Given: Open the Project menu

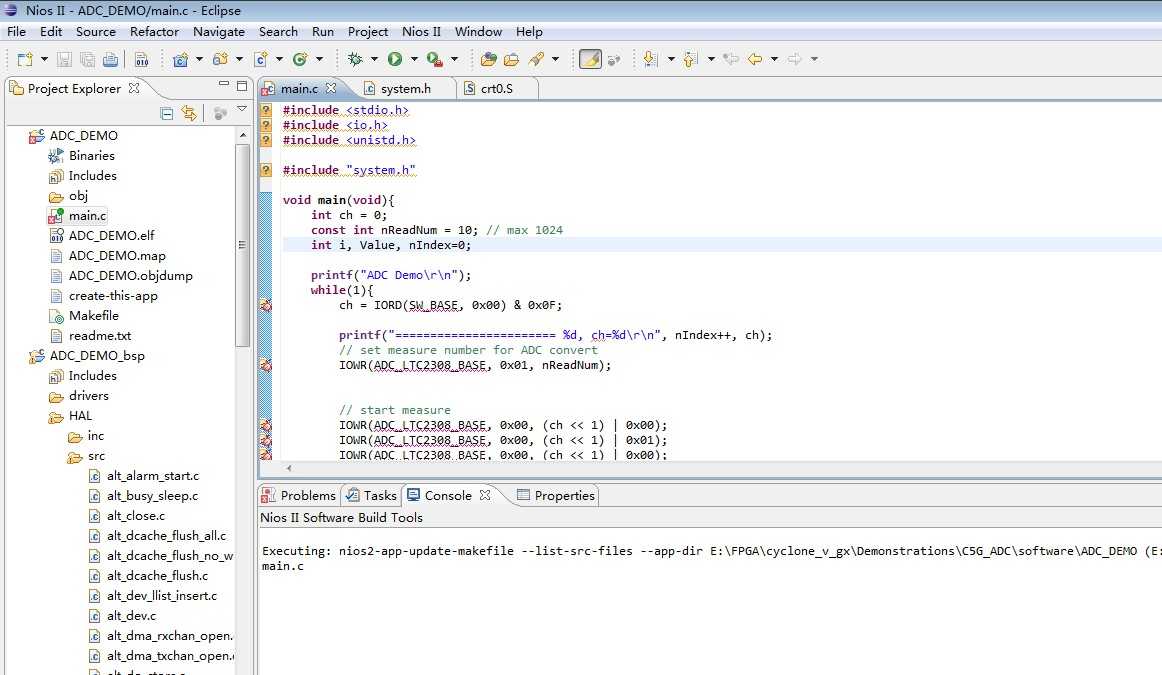Looking at the screenshot, I should (x=368, y=32).
